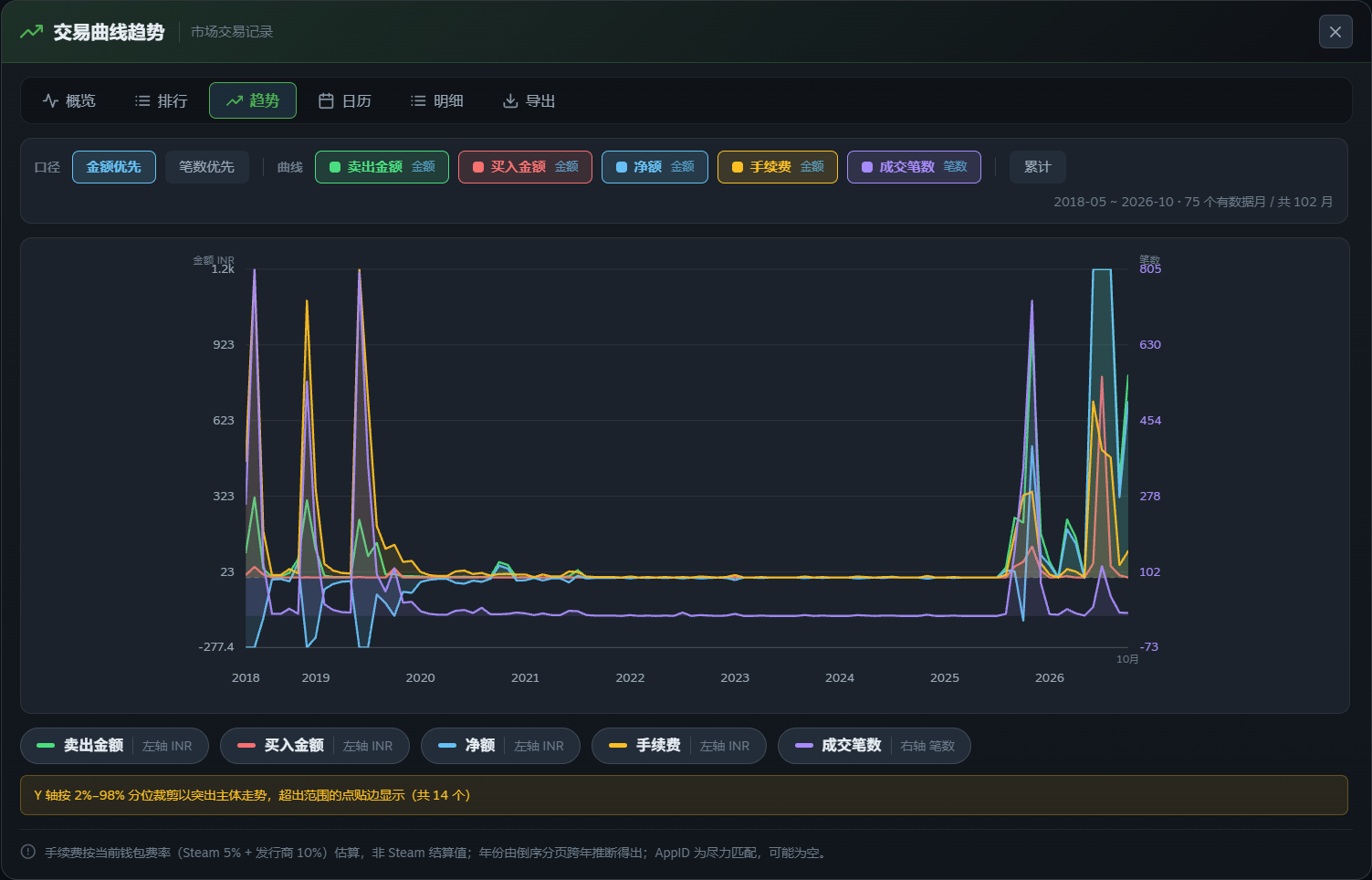Screen dimensions: 1372x880
Task: Click the 概览 pulse icon
Action: (50, 100)
